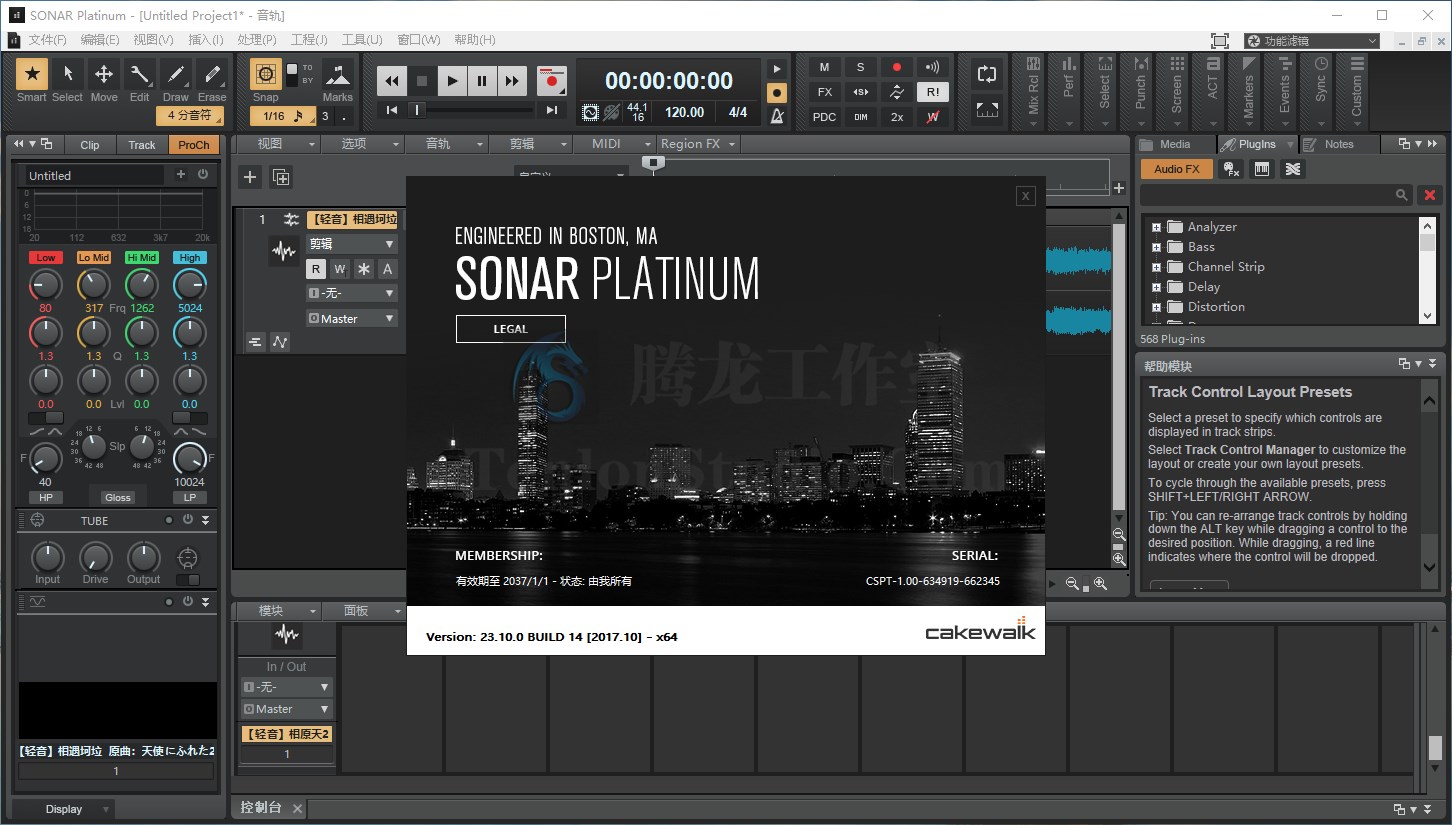This screenshot has height=825, width=1452.
Task: Open the 文件(F) menu
Action: tap(48, 40)
